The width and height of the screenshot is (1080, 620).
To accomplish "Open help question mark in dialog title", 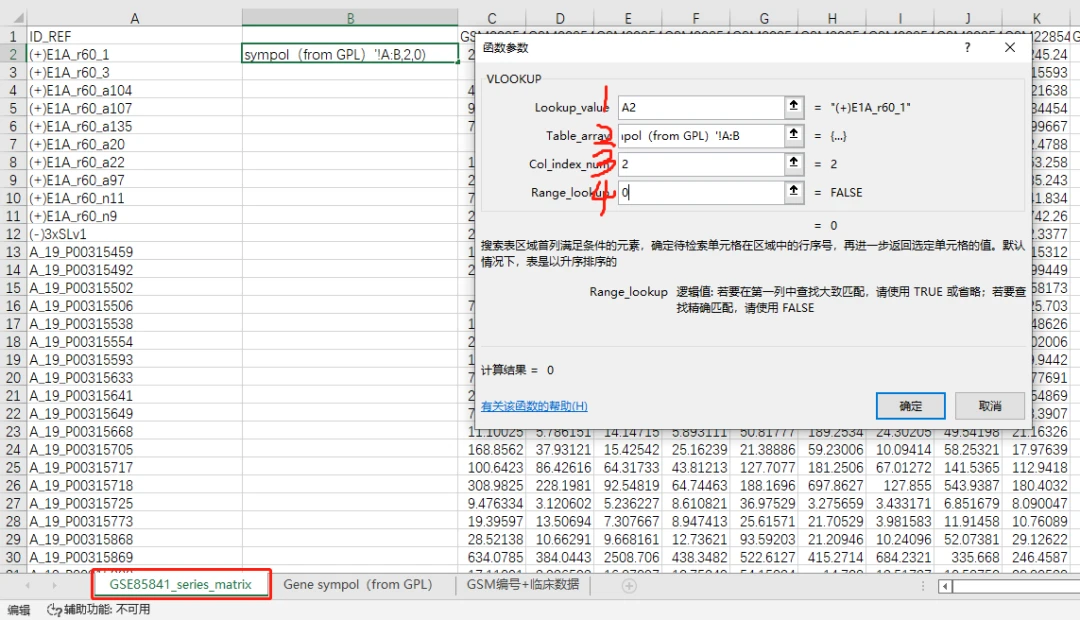I will [967, 48].
